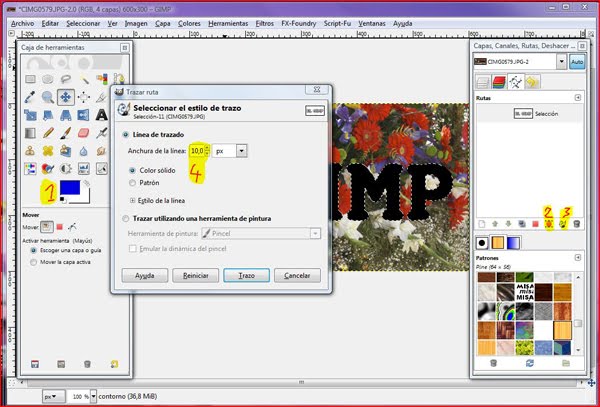This screenshot has width=600, height=407.
Task: Select the Move tool in toolbox
Action: (65, 97)
